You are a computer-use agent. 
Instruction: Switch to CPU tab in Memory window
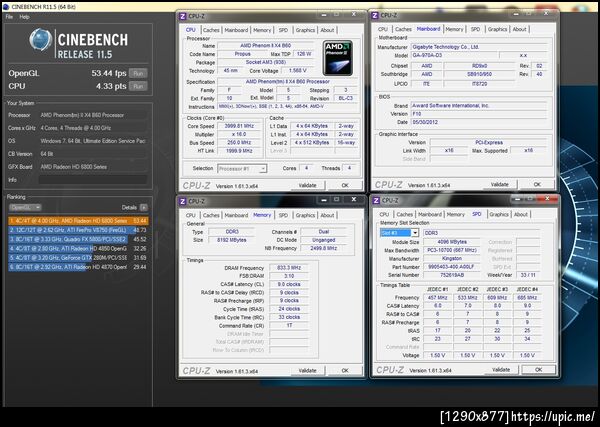click(x=191, y=215)
